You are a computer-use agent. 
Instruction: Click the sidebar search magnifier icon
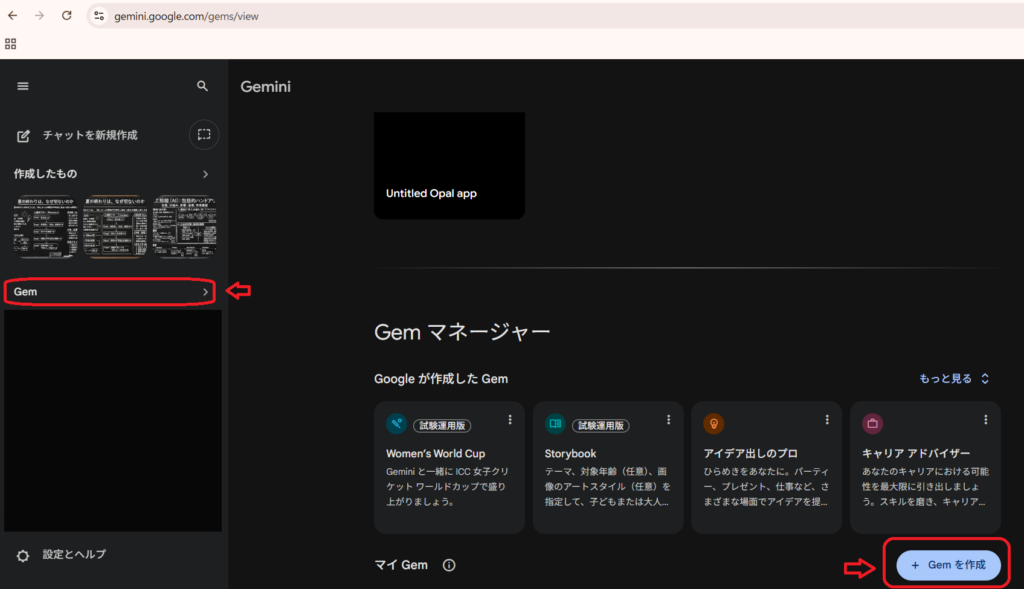pos(202,86)
